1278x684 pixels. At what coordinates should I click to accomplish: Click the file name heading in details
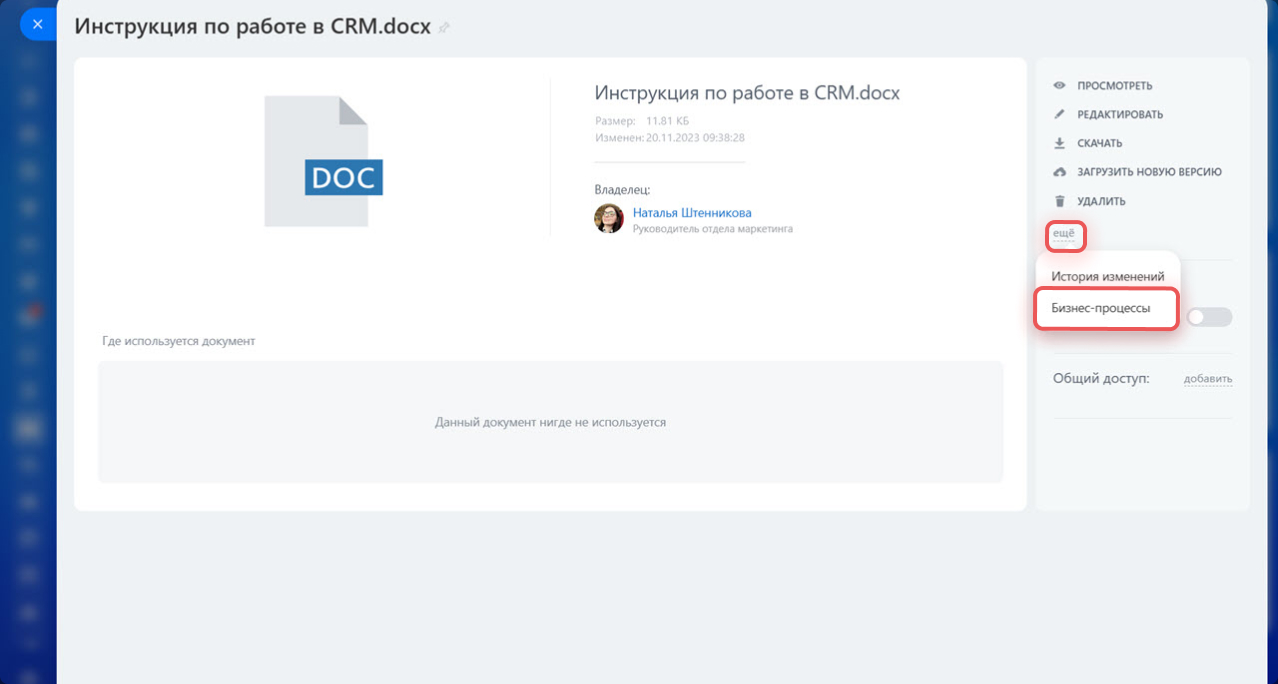pyautogui.click(x=747, y=93)
